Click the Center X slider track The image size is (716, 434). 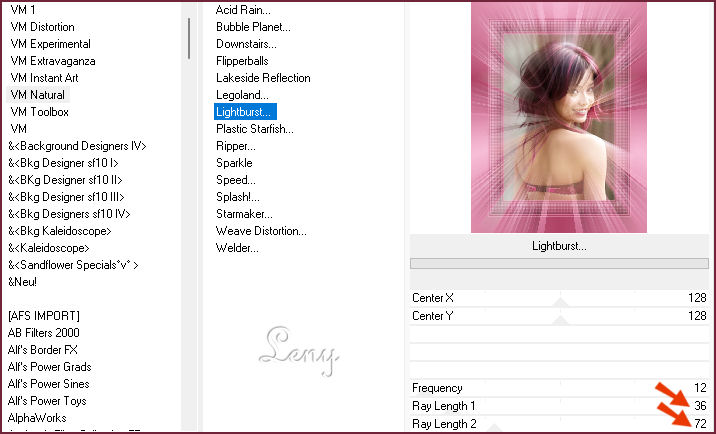coord(560,299)
